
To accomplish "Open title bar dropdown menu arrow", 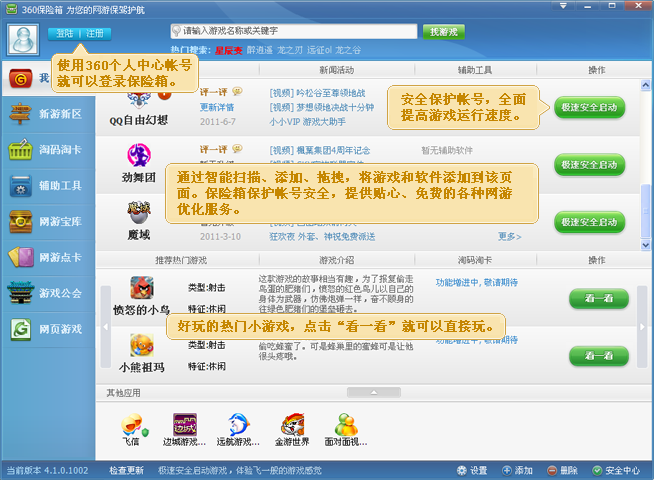I will click(563, 6).
